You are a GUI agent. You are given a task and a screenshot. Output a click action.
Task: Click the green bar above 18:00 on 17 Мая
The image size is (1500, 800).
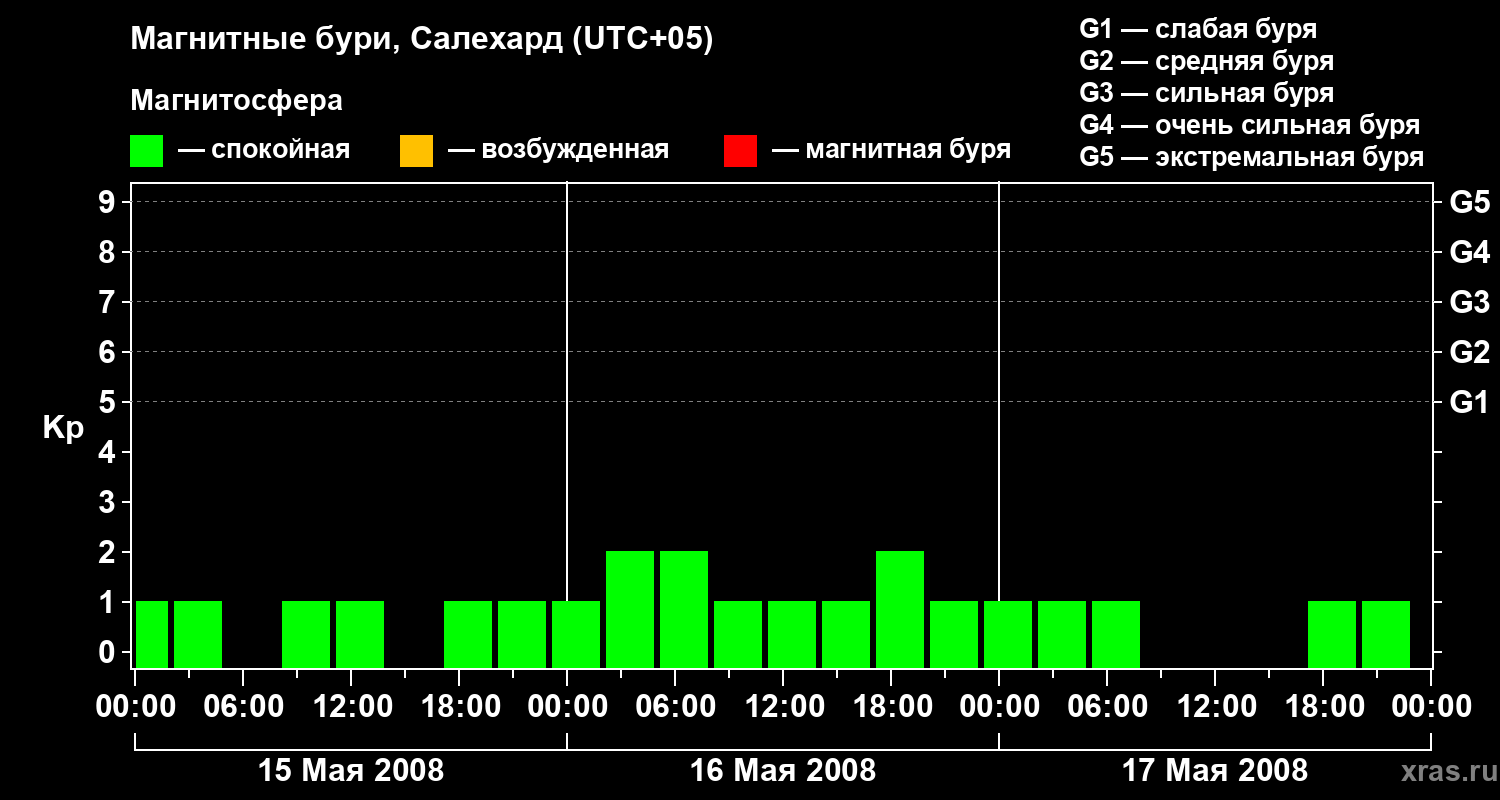[x=1332, y=634]
